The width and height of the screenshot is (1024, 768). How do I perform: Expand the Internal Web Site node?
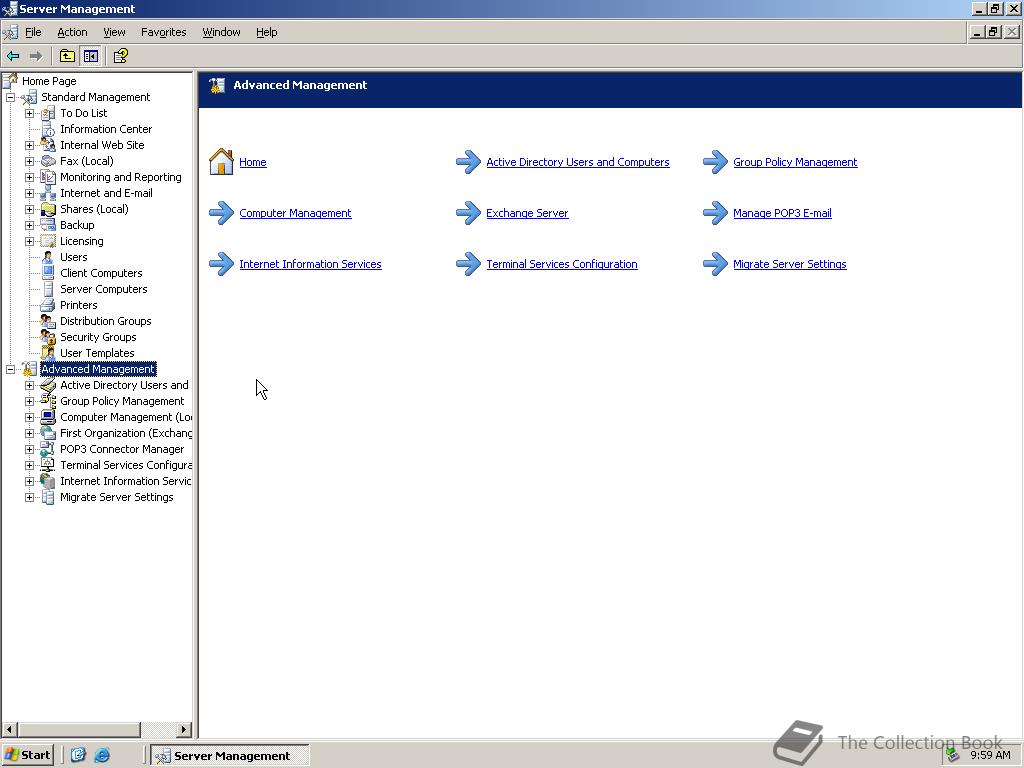coord(29,145)
